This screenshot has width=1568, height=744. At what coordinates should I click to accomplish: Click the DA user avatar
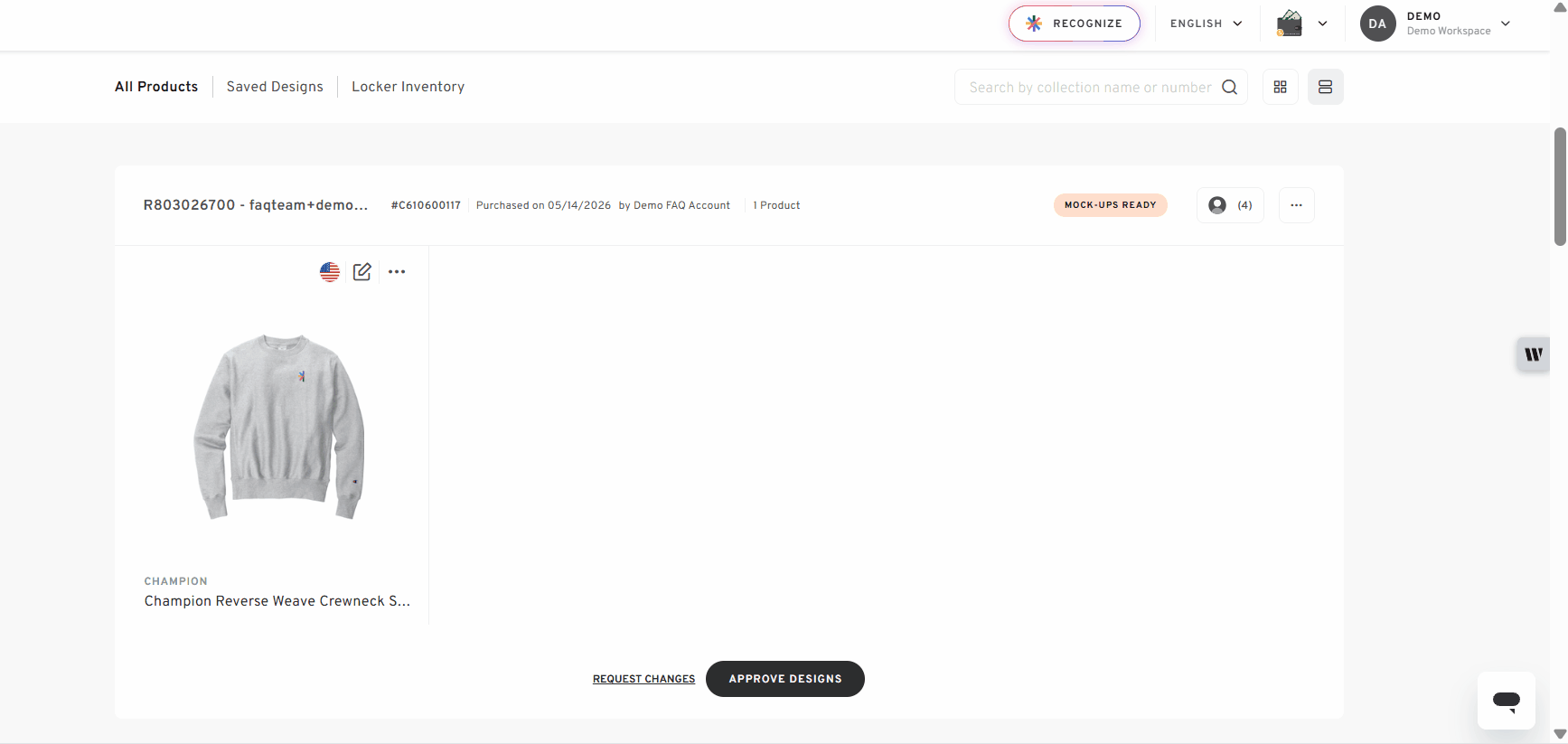(1377, 24)
